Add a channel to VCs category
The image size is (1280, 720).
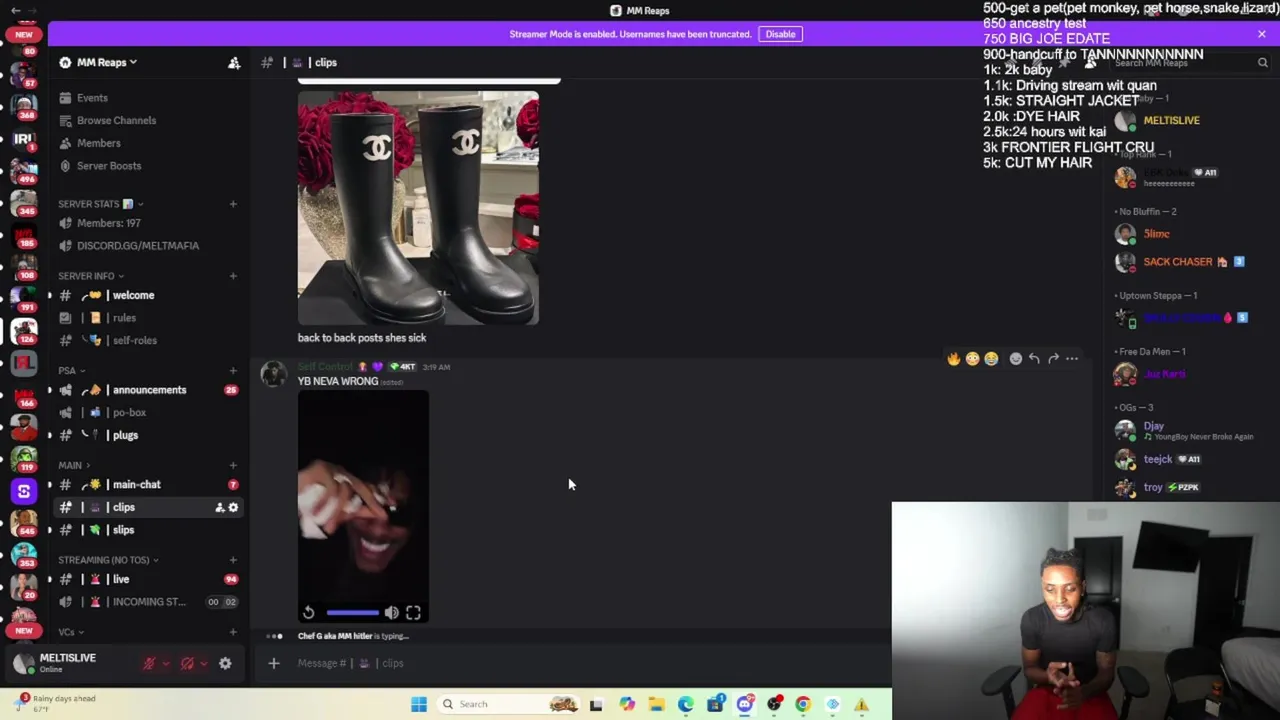click(233, 632)
